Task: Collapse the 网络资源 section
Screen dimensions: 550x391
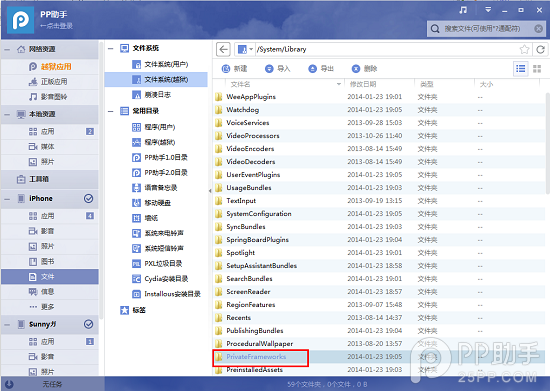Action: (7, 49)
